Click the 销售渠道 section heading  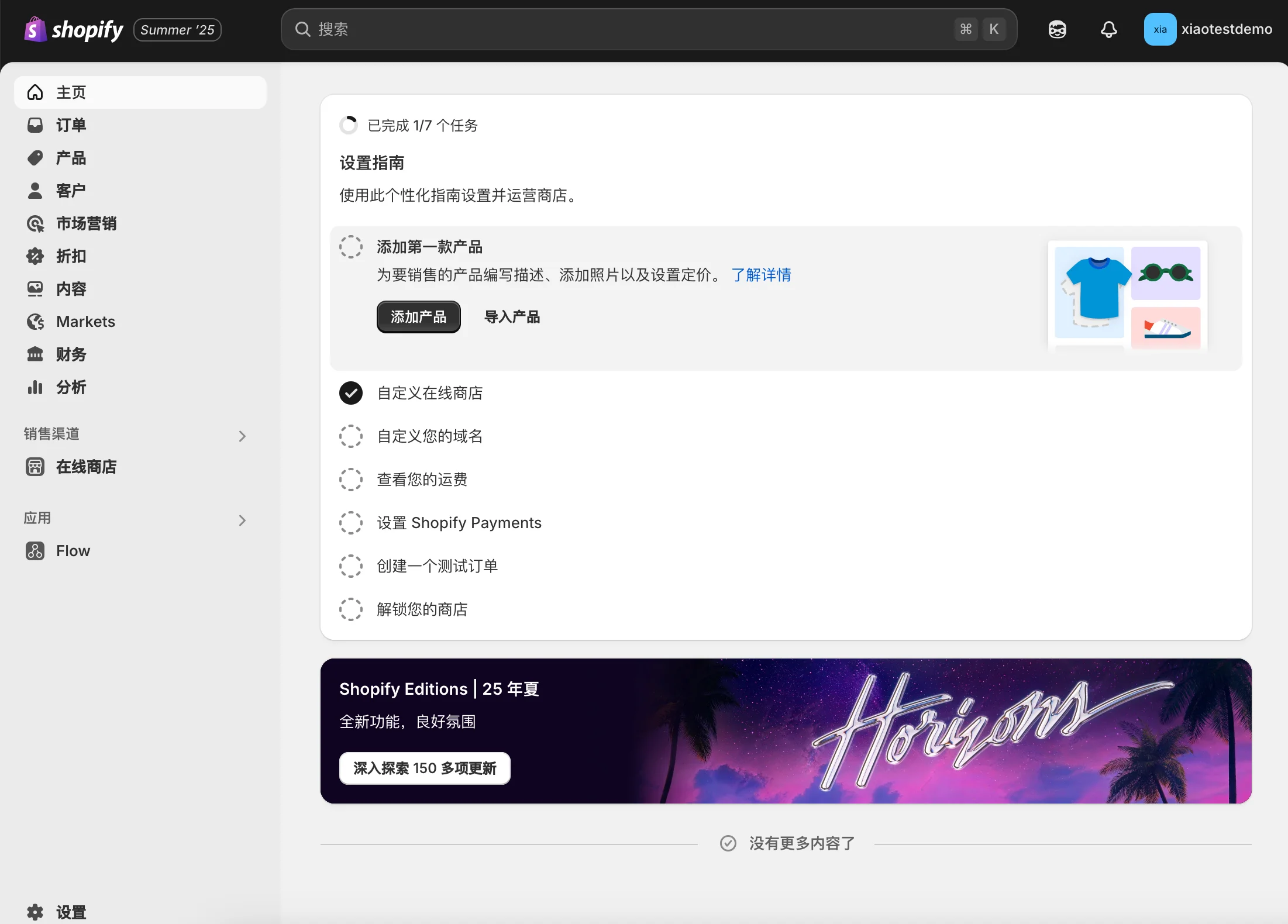click(51, 434)
